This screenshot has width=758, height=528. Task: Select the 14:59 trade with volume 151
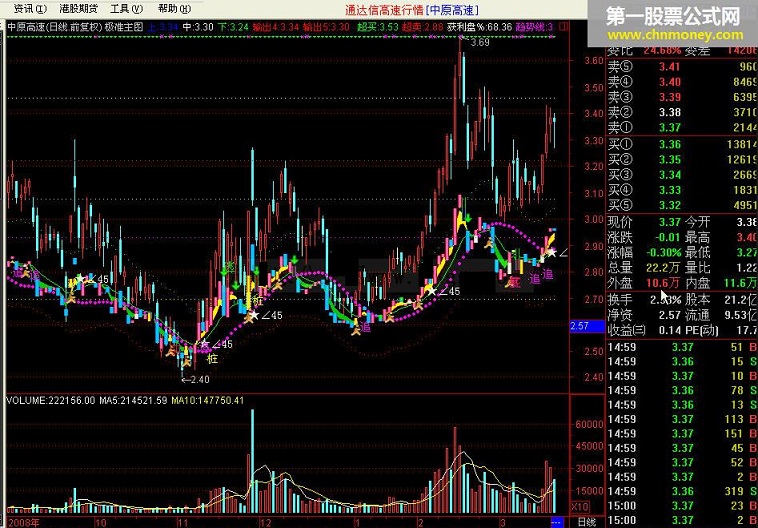point(682,434)
